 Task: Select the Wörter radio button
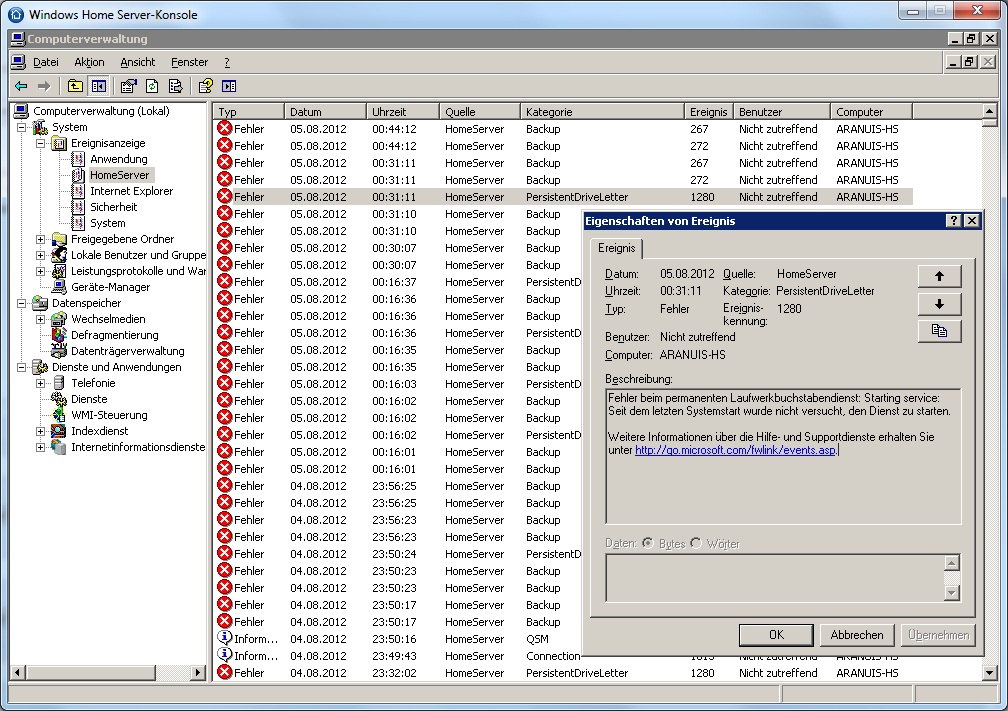click(696, 543)
